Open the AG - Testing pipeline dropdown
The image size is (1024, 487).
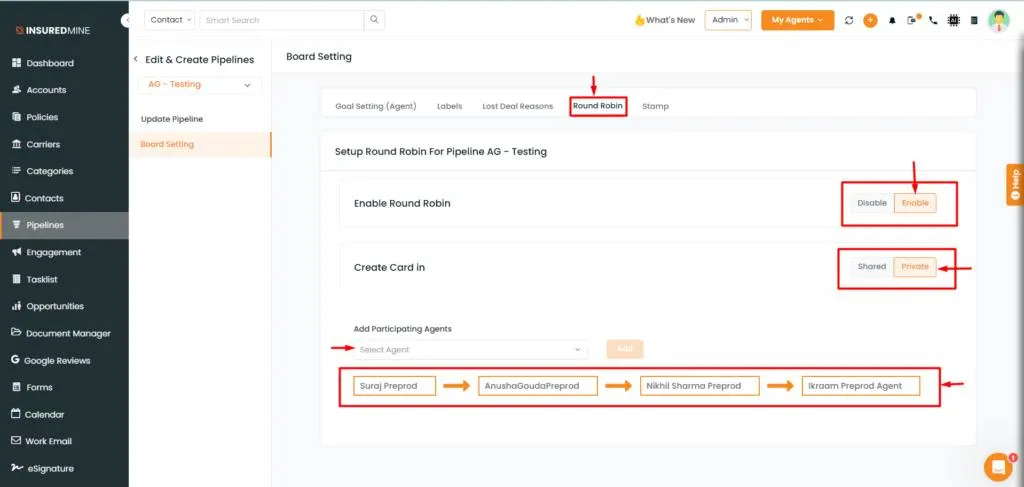[x=200, y=85]
